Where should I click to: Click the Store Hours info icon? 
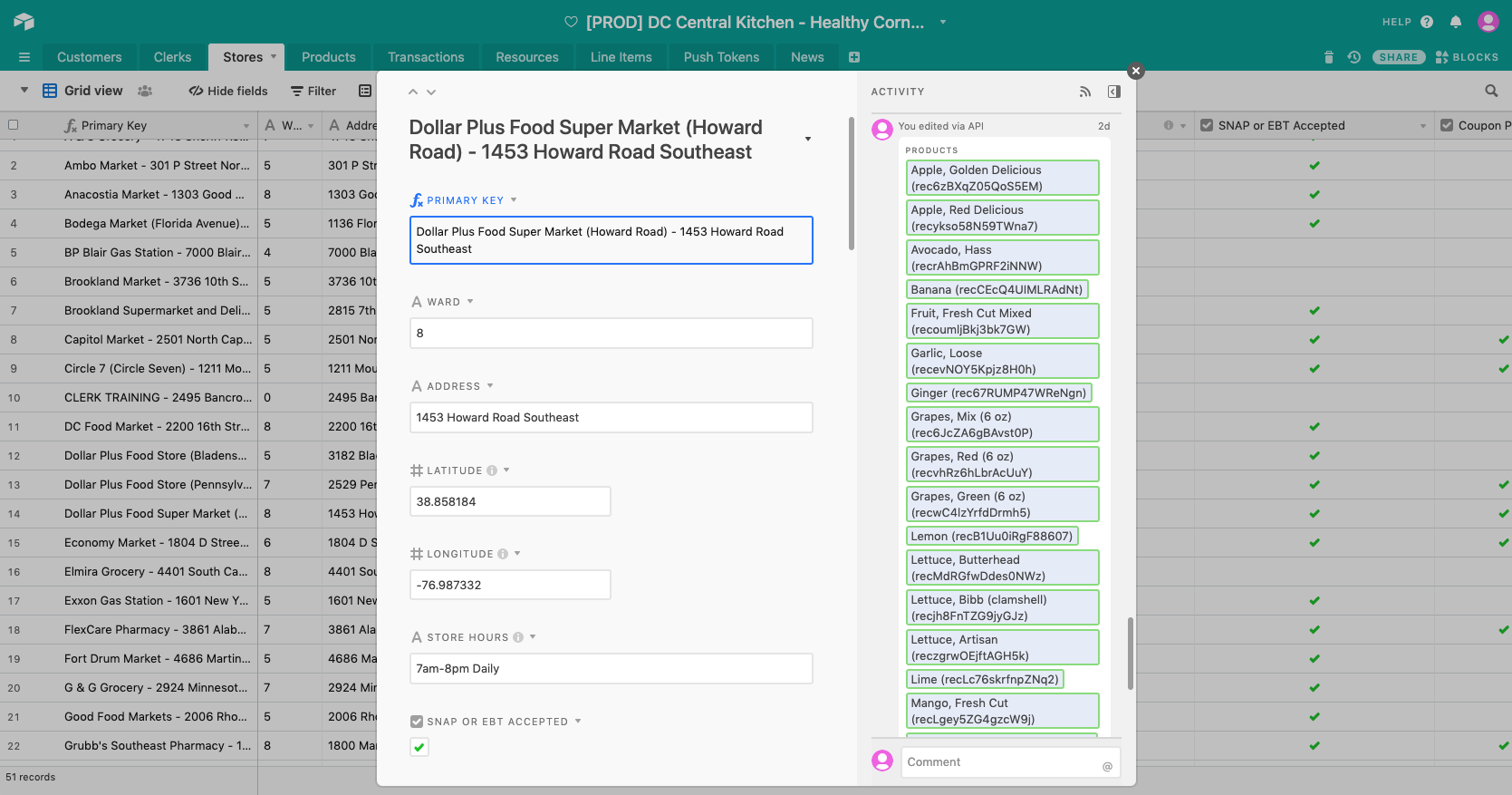[518, 637]
